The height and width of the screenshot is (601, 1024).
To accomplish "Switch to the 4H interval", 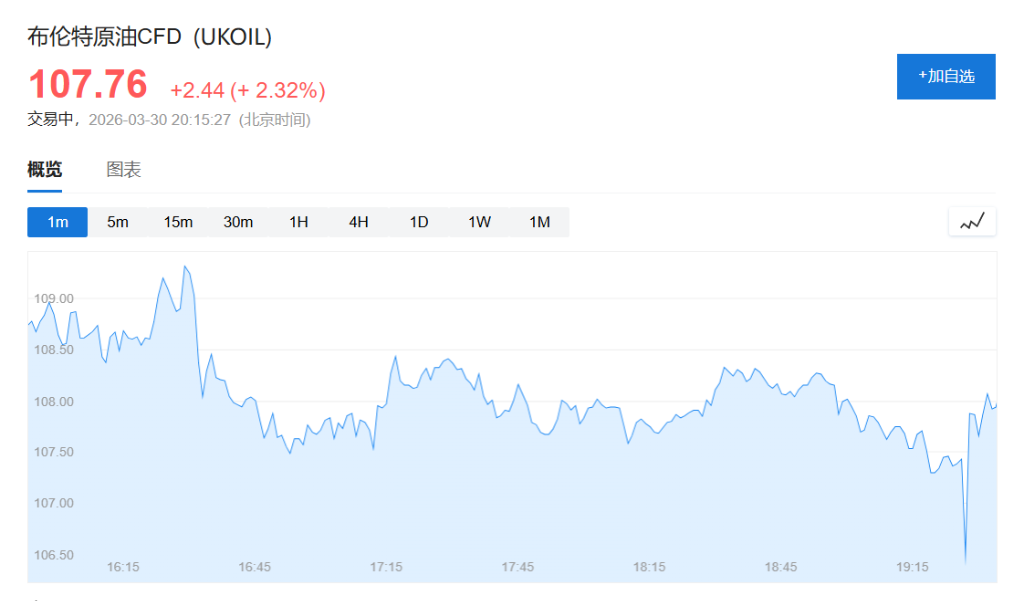I will point(359,222).
